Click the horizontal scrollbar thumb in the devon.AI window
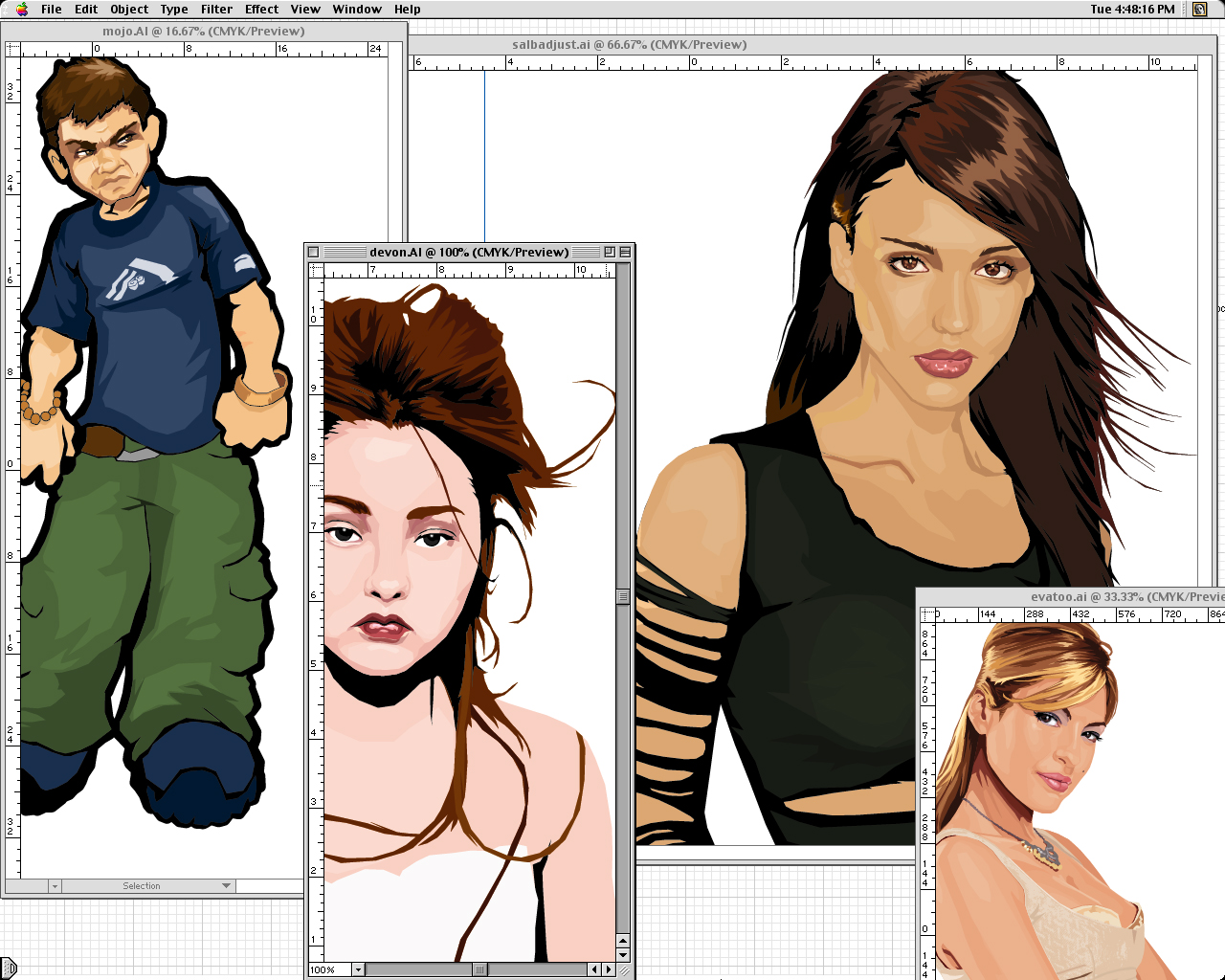Image resolution: width=1225 pixels, height=980 pixels. click(480, 969)
